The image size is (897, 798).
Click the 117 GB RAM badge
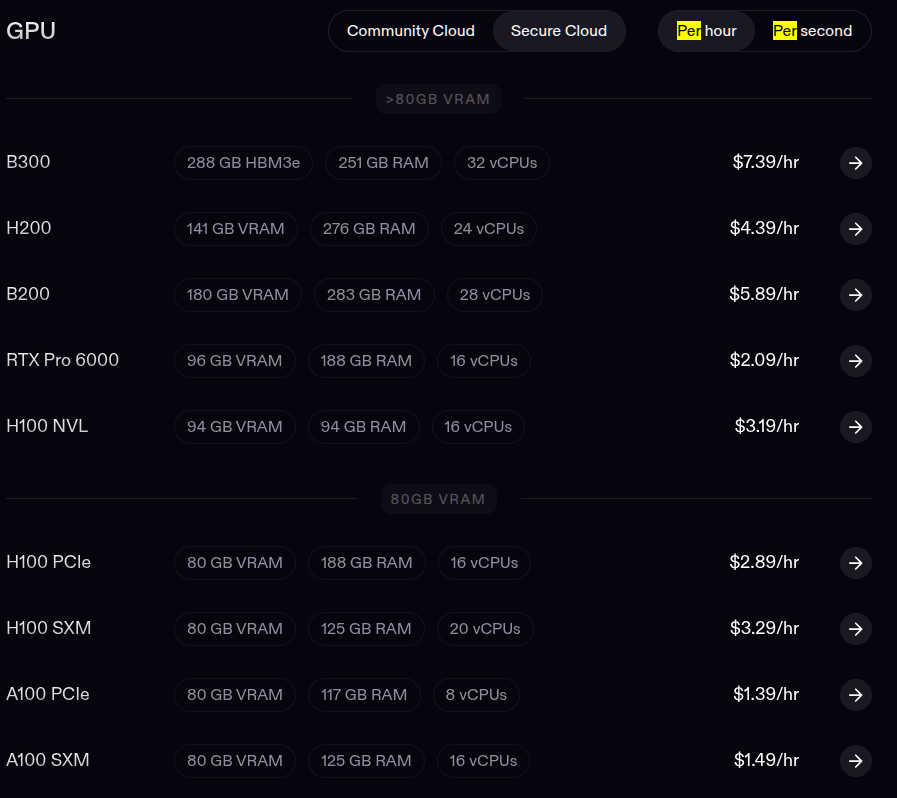tap(364, 694)
